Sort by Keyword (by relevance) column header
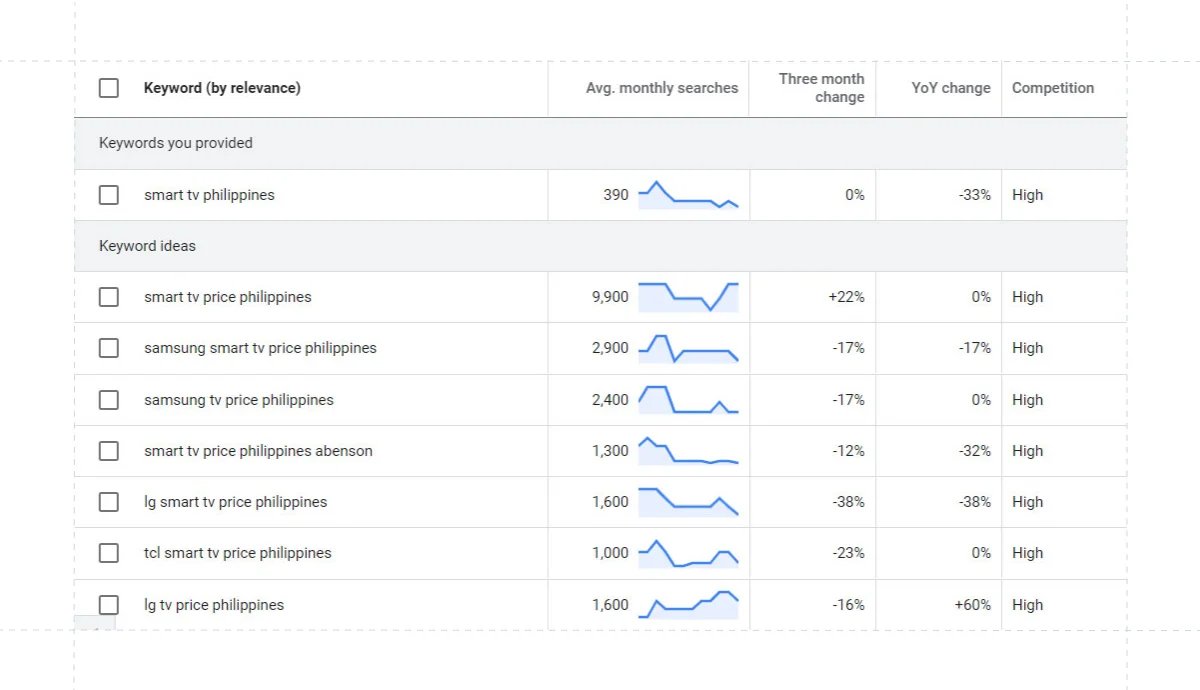Image resolution: width=1200 pixels, height=690 pixels. coord(222,88)
